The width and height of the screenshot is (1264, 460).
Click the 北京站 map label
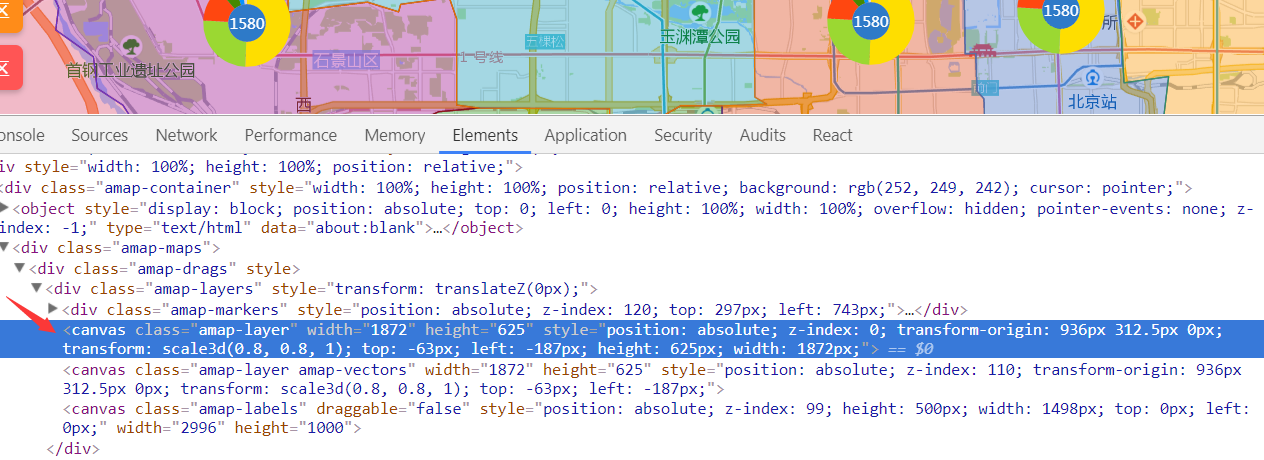(1092, 101)
